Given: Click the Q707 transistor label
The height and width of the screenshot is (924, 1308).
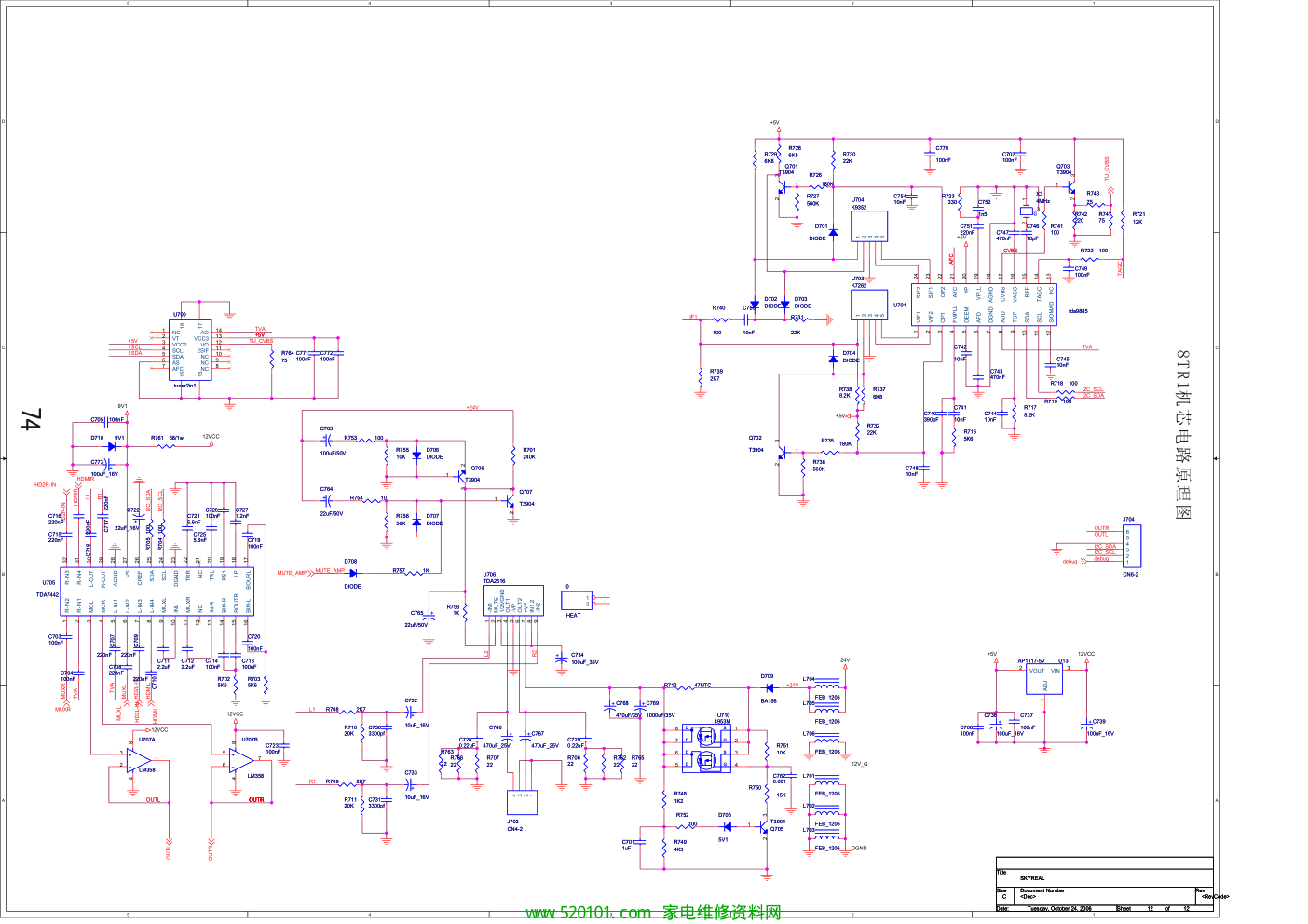Looking at the screenshot, I should [x=525, y=492].
